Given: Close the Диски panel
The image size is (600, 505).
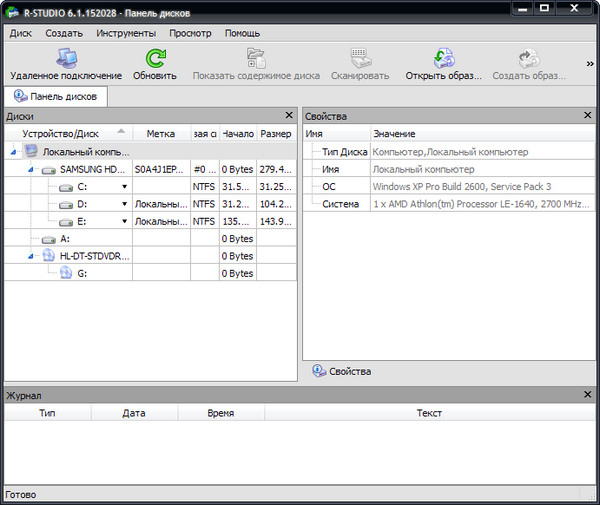Looking at the screenshot, I should pos(289,116).
